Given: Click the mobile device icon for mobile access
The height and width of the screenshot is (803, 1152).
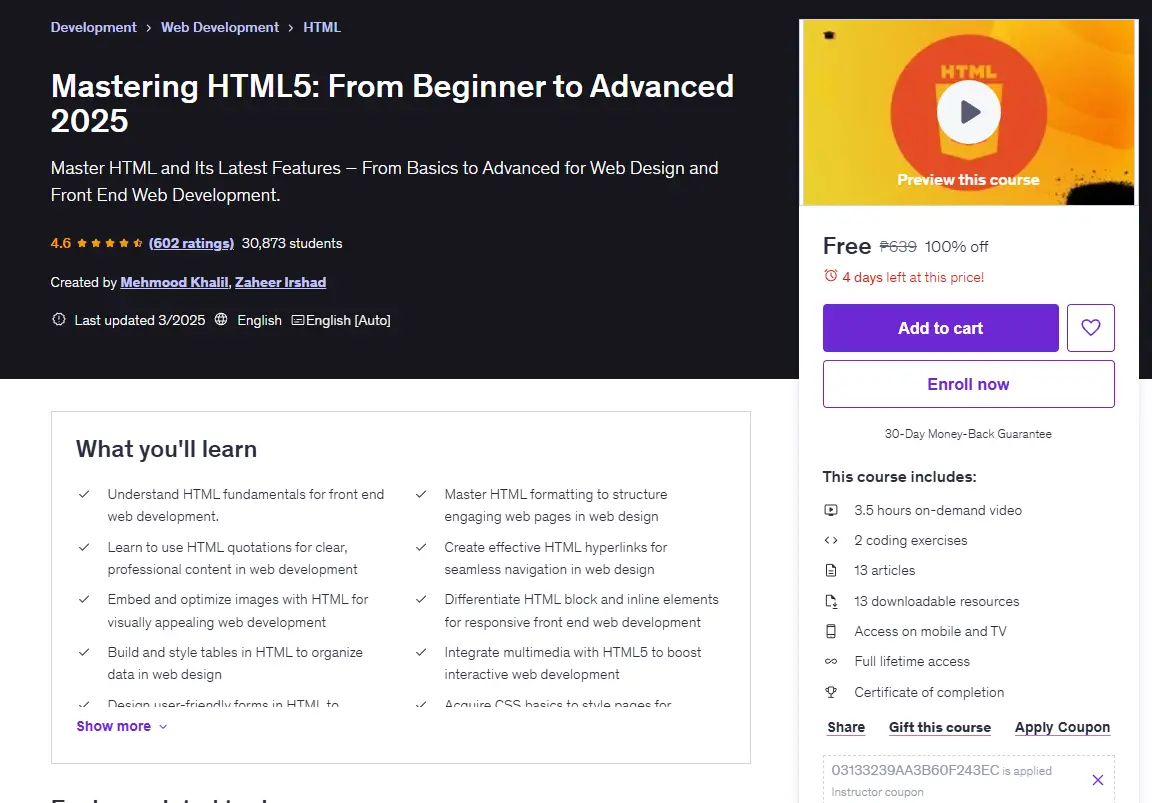Looking at the screenshot, I should point(831,631).
